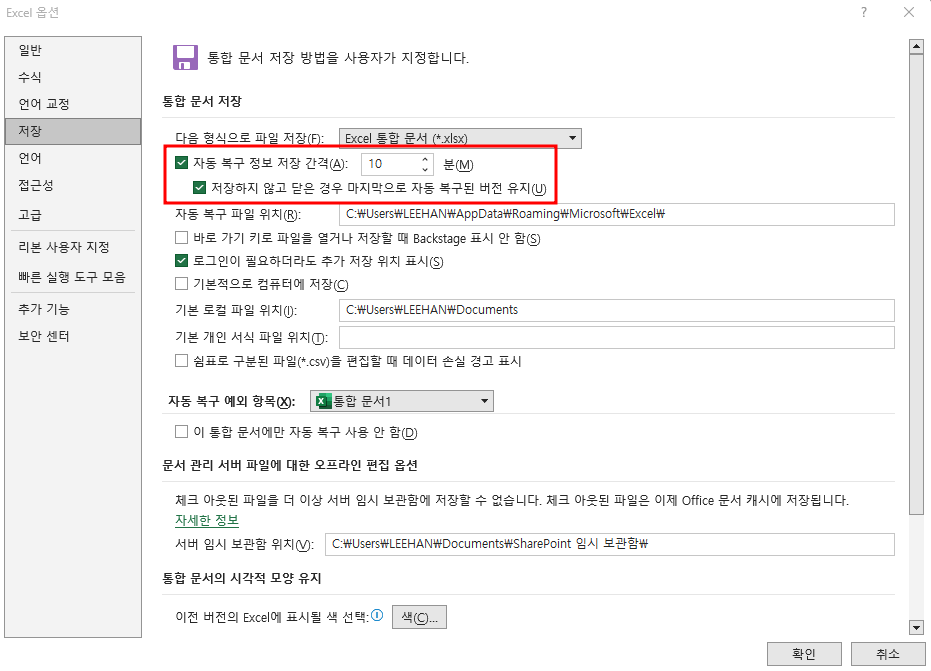
Task: Click the scrollbar up arrow
Action: point(916,46)
